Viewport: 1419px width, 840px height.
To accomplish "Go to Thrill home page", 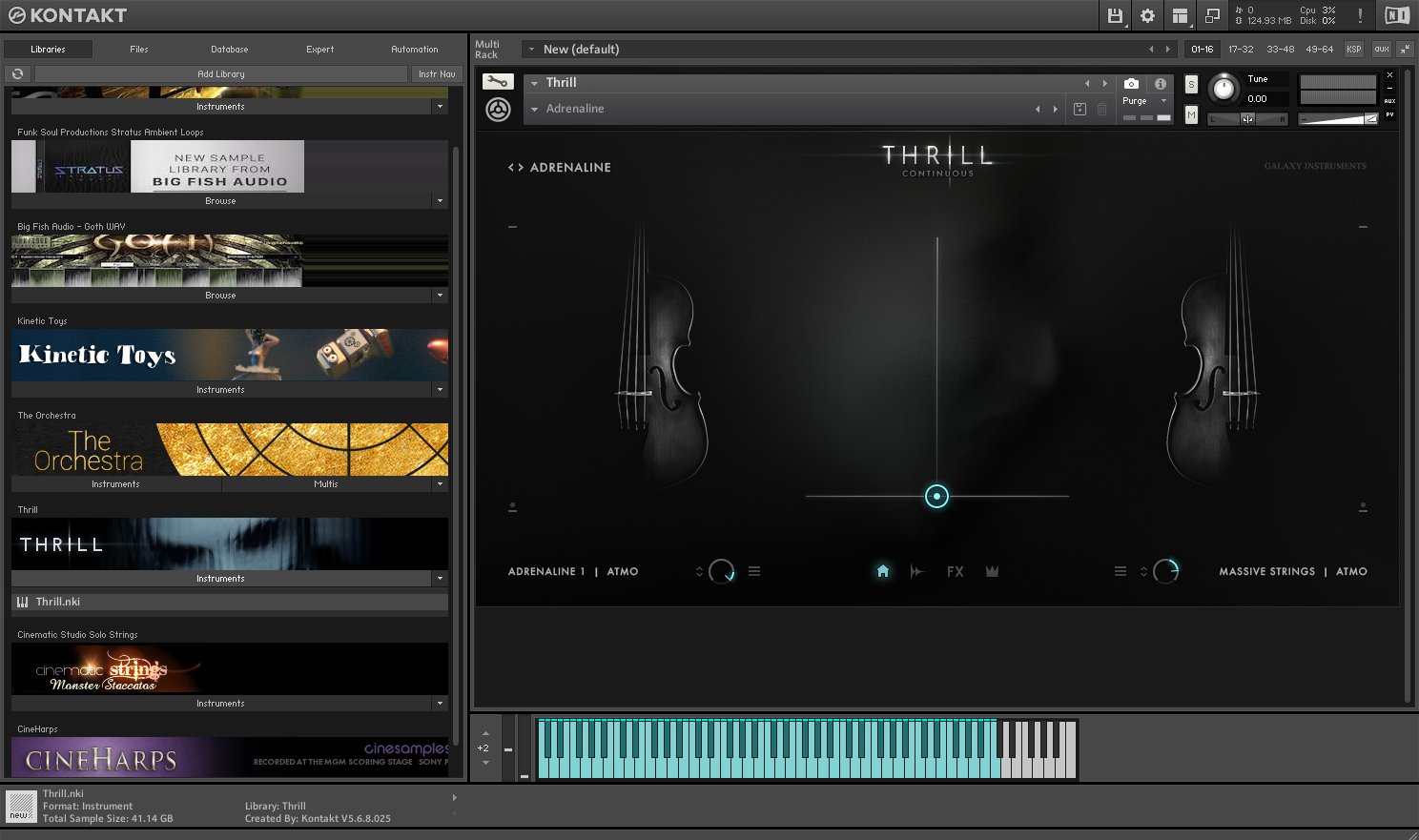I will (x=882, y=571).
